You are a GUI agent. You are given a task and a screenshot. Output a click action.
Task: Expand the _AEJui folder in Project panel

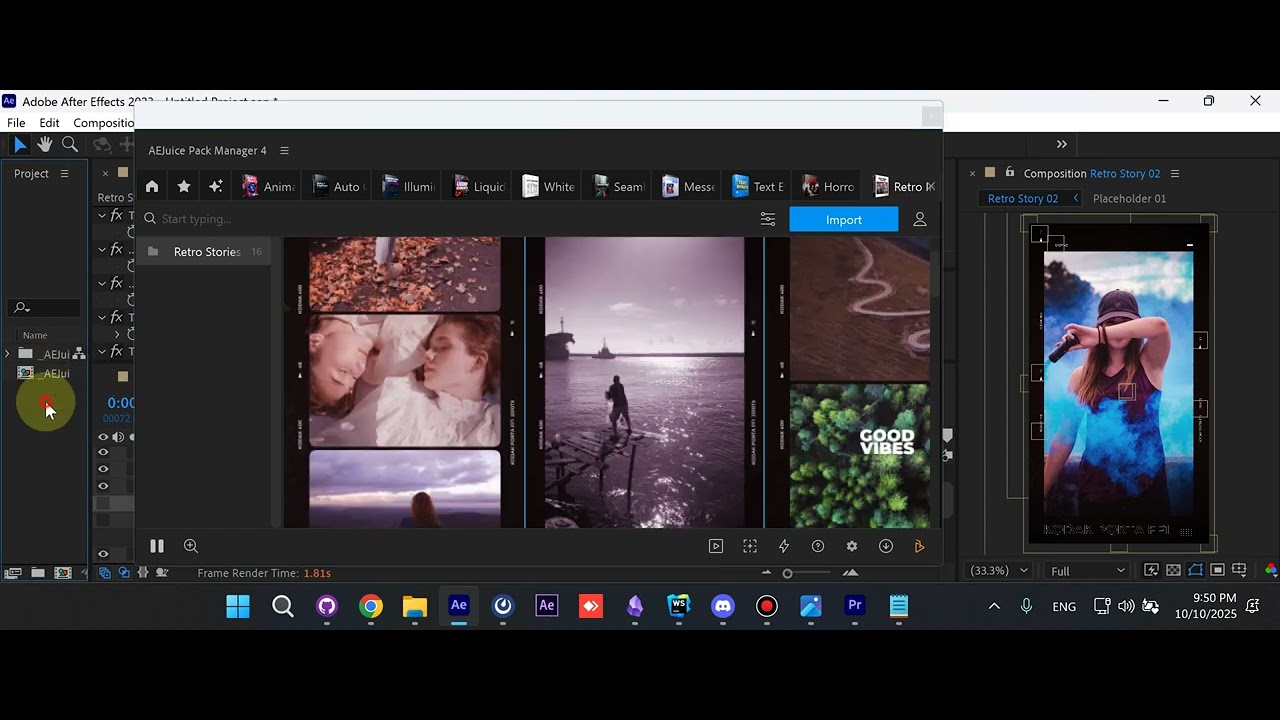pyautogui.click(x=8, y=354)
